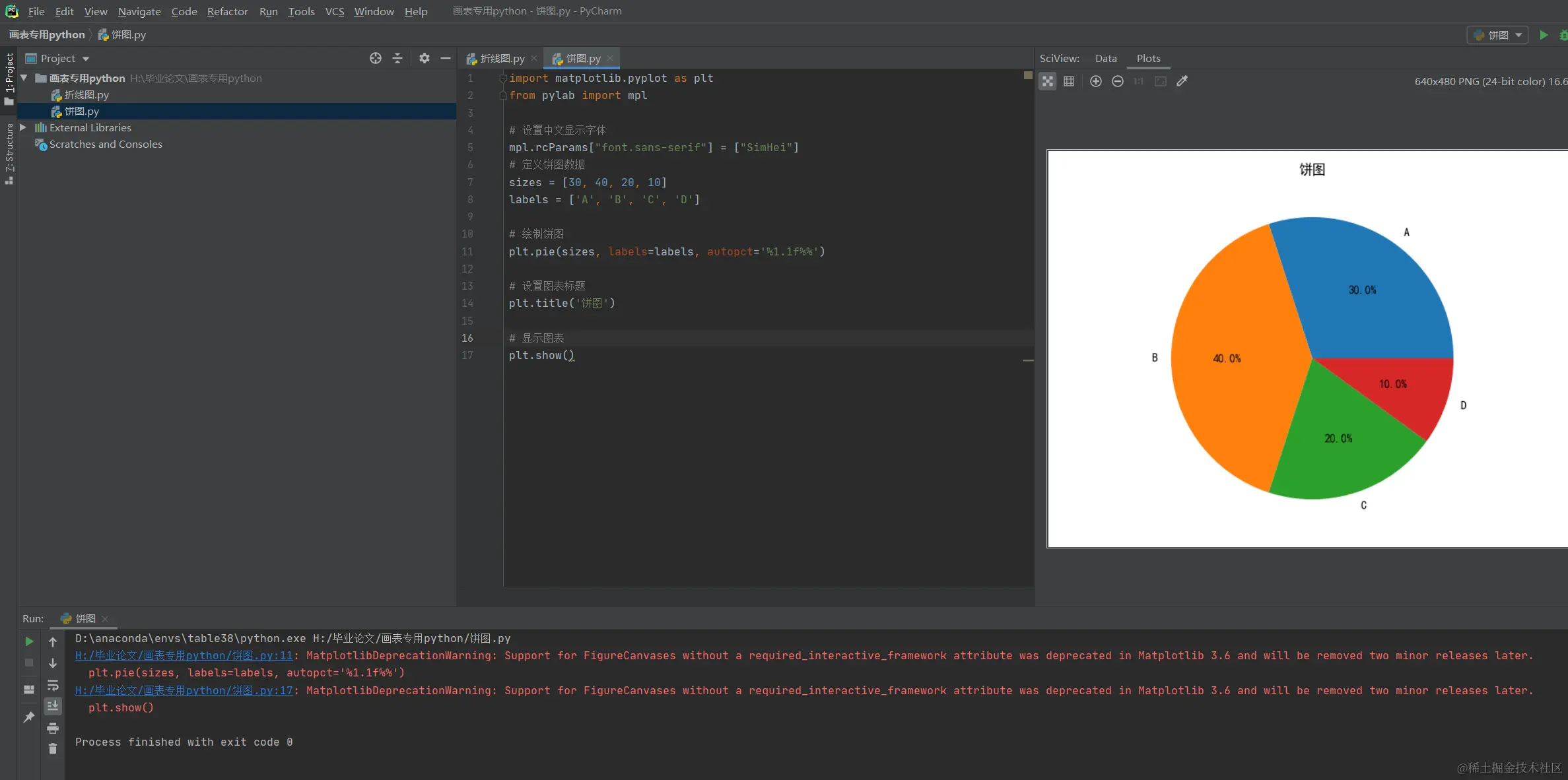Click the locate-file crosshair icon in Project panel

[376, 58]
